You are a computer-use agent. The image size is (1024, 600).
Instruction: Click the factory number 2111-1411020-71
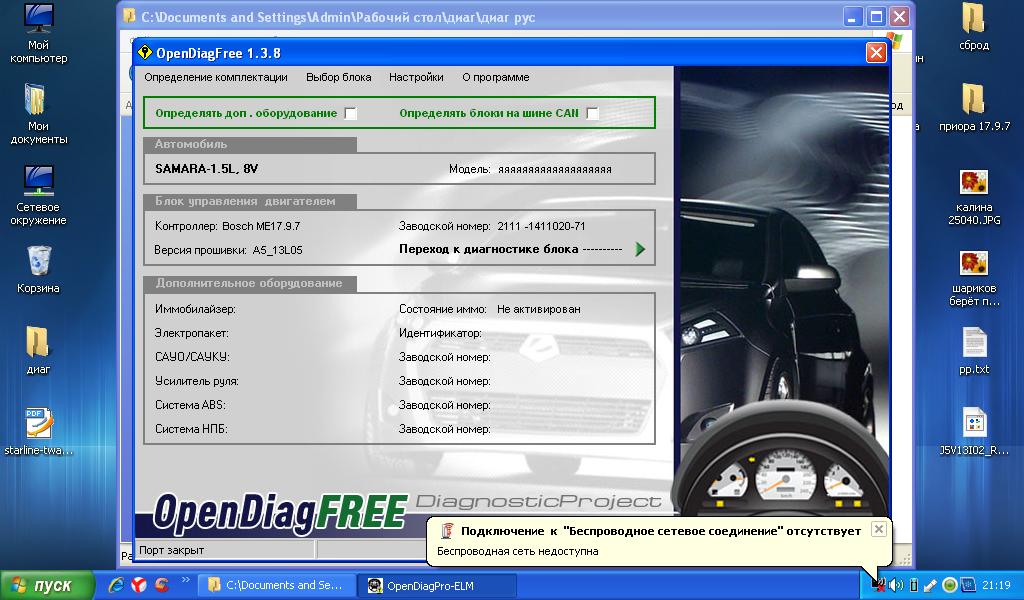point(541,227)
